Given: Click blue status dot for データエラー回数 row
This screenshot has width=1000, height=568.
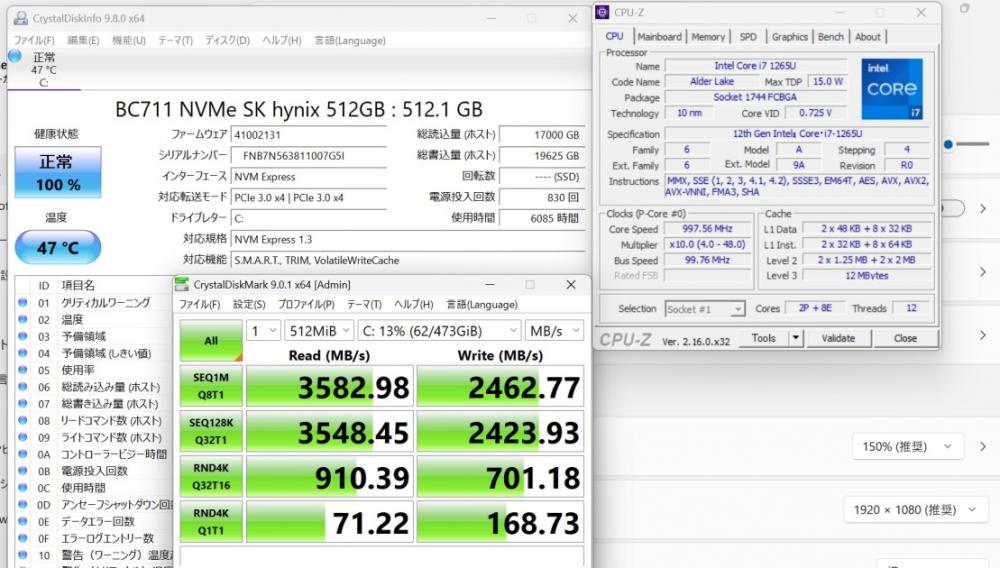Looking at the screenshot, I should pos(23,521).
